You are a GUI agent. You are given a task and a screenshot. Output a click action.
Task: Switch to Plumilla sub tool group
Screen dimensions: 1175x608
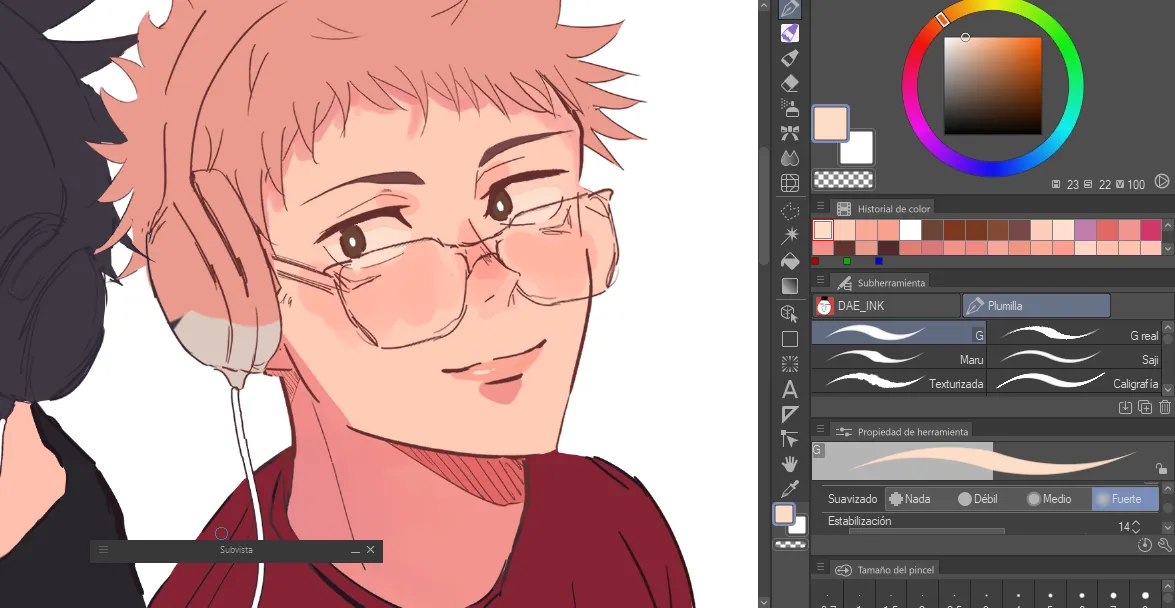(1036, 306)
